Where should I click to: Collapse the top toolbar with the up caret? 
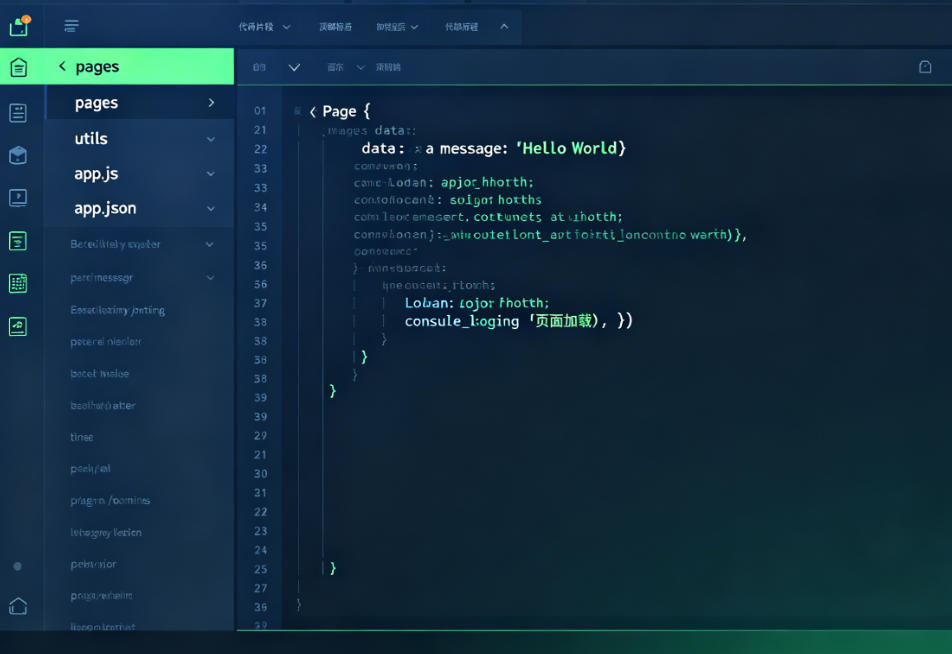tap(504, 27)
